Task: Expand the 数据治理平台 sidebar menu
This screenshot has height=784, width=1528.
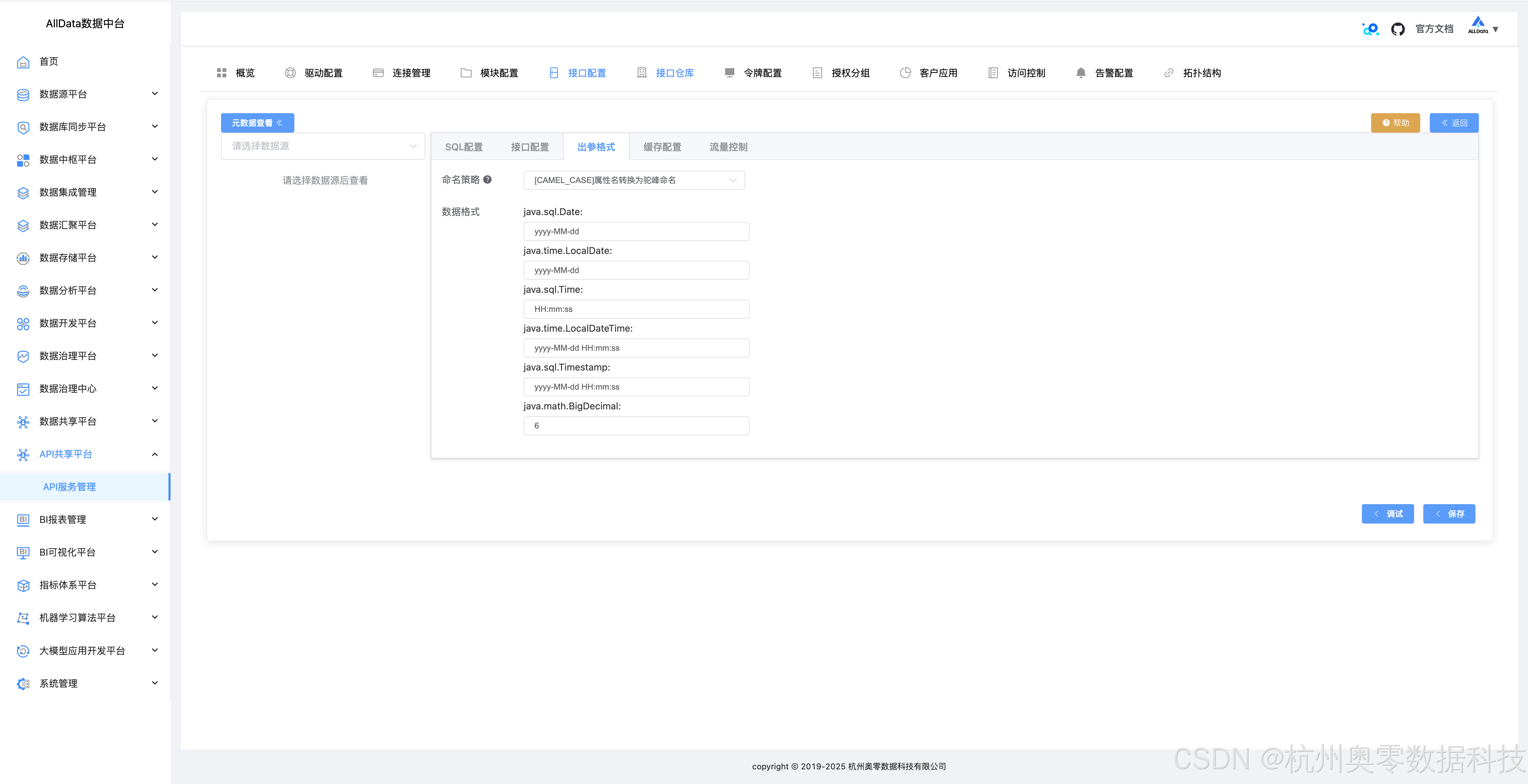Action: pos(155,356)
